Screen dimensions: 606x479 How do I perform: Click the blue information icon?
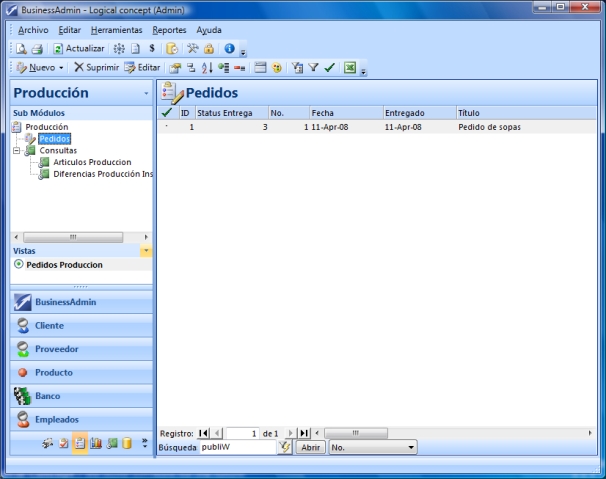[x=229, y=48]
